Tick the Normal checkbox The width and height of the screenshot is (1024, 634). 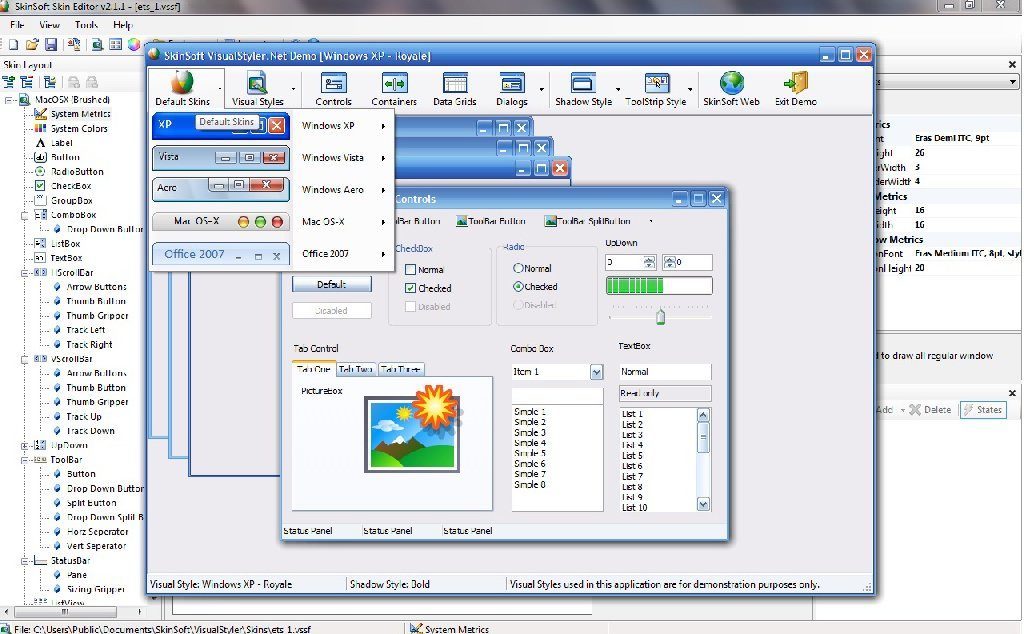[x=411, y=269]
